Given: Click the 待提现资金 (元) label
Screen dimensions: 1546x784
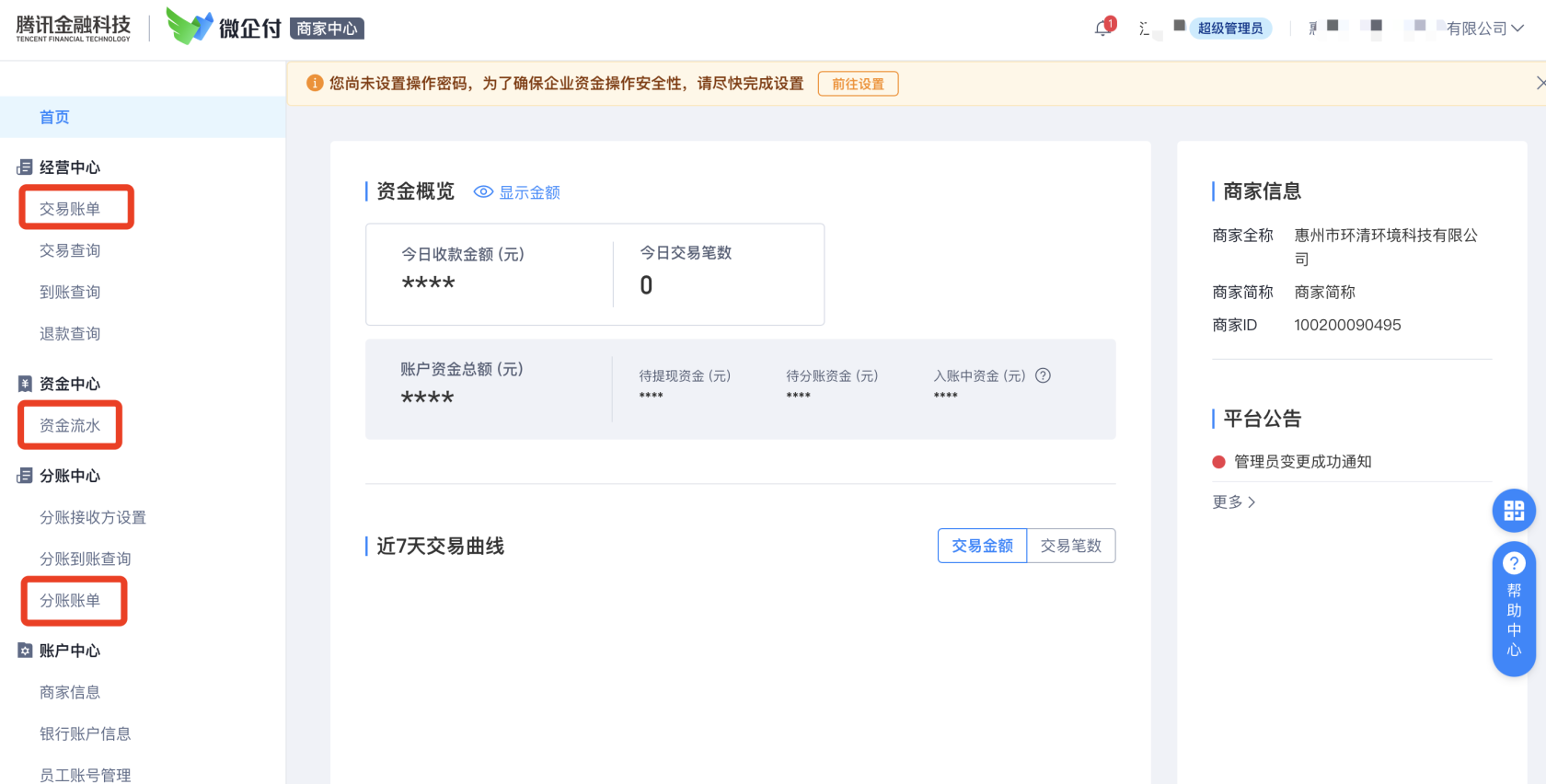Looking at the screenshot, I should (x=685, y=375).
